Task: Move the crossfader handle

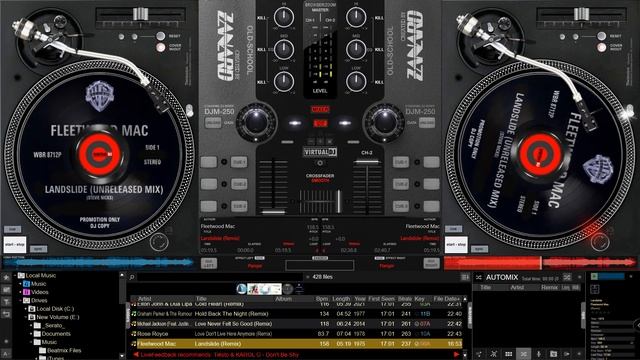Action: pos(338,201)
